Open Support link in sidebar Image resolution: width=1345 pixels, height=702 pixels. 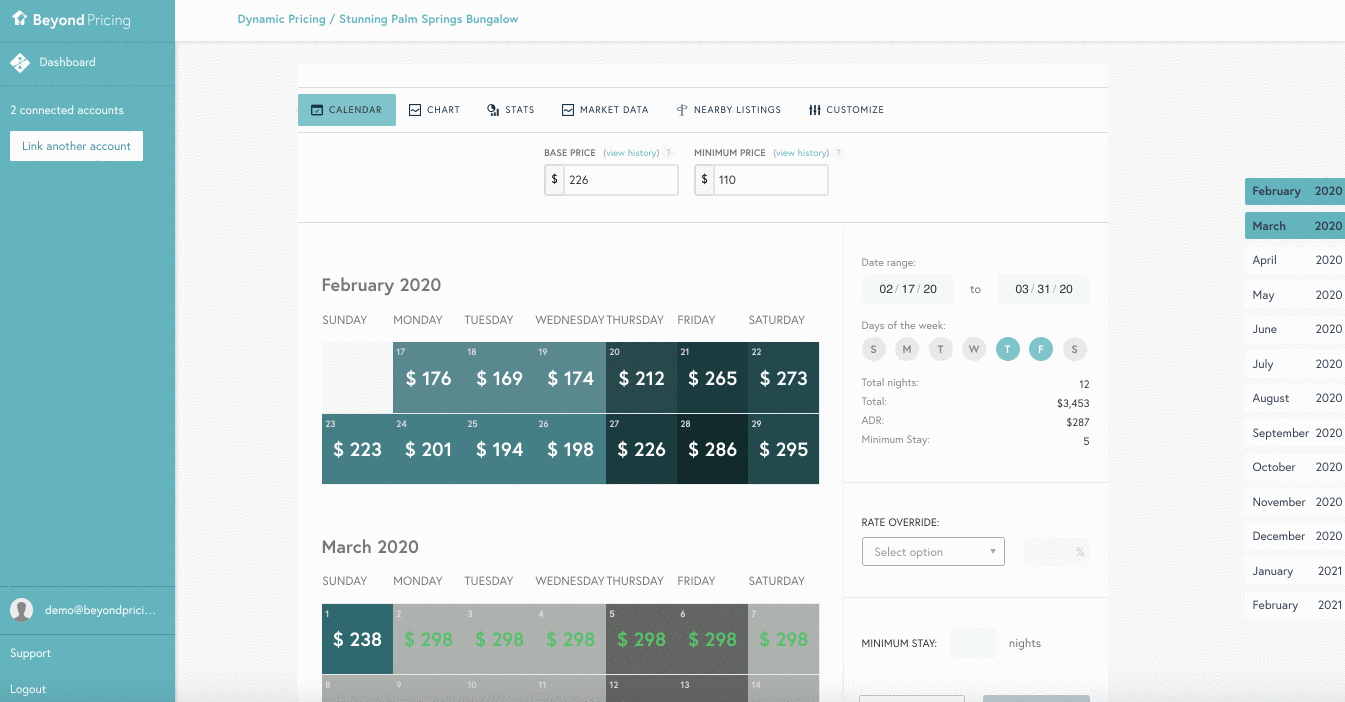click(x=31, y=653)
